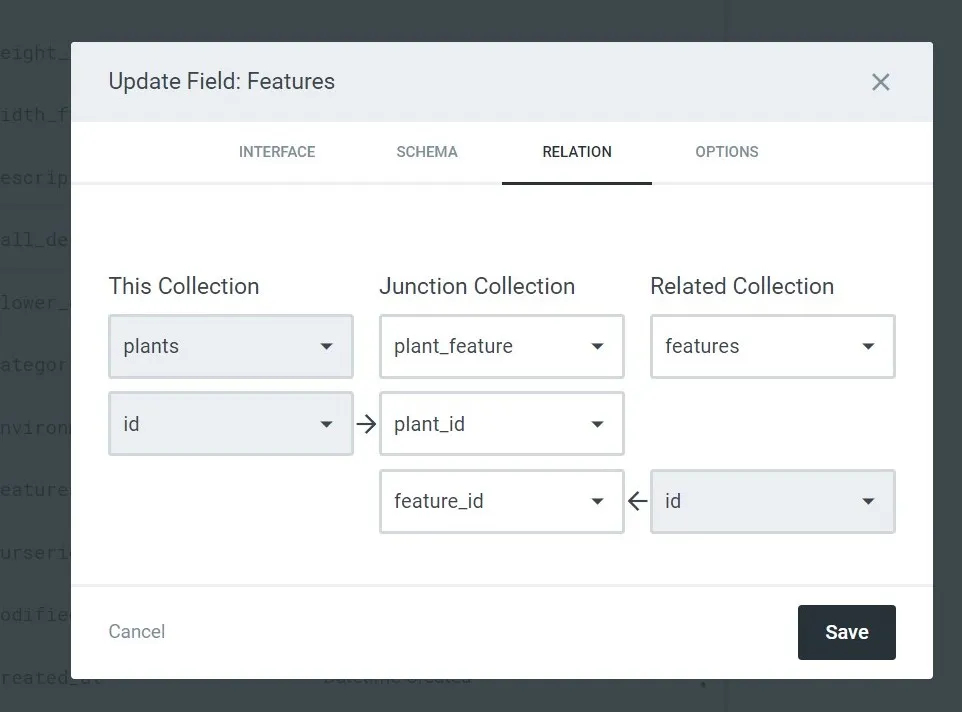Switch to the Interface tab
Screen dimensions: 962x712
(277, 152)
